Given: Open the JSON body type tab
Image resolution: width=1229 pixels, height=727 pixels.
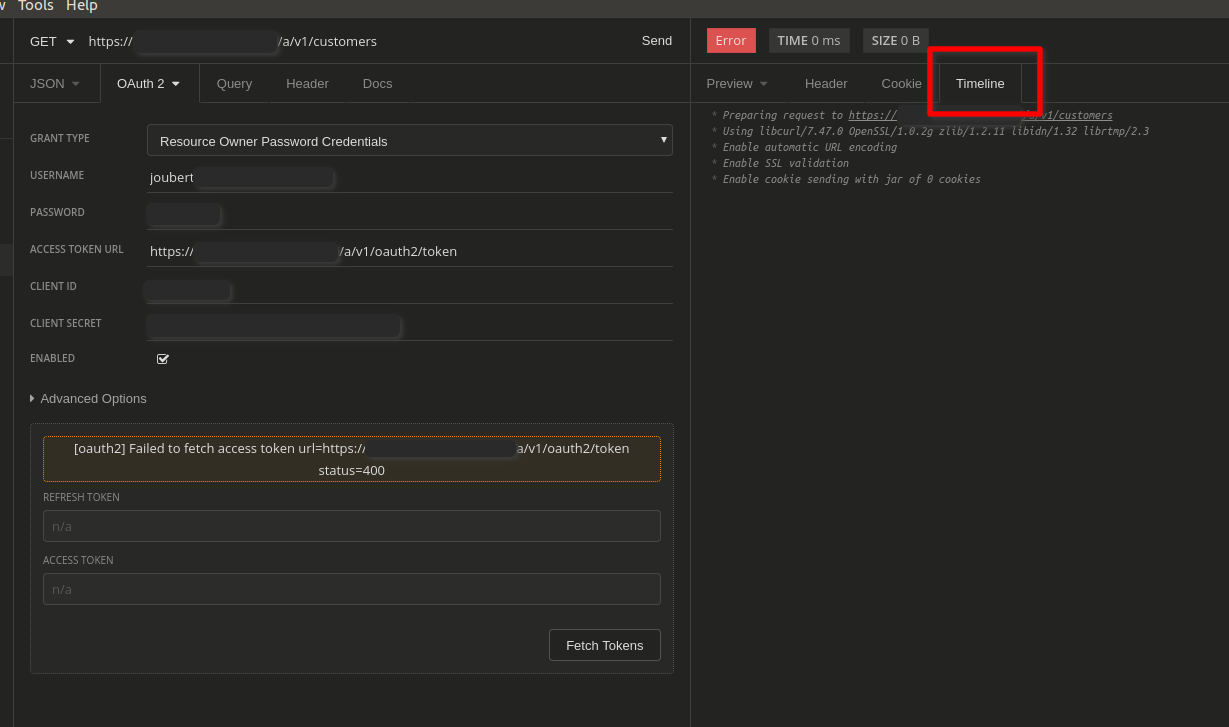Looking at the screenshot, I should click(54, 84).
